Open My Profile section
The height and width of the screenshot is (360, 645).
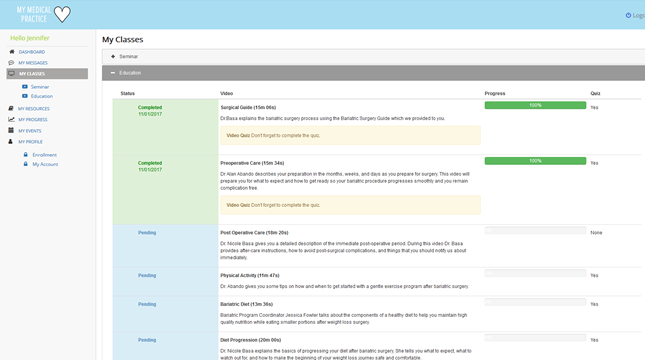30,142
